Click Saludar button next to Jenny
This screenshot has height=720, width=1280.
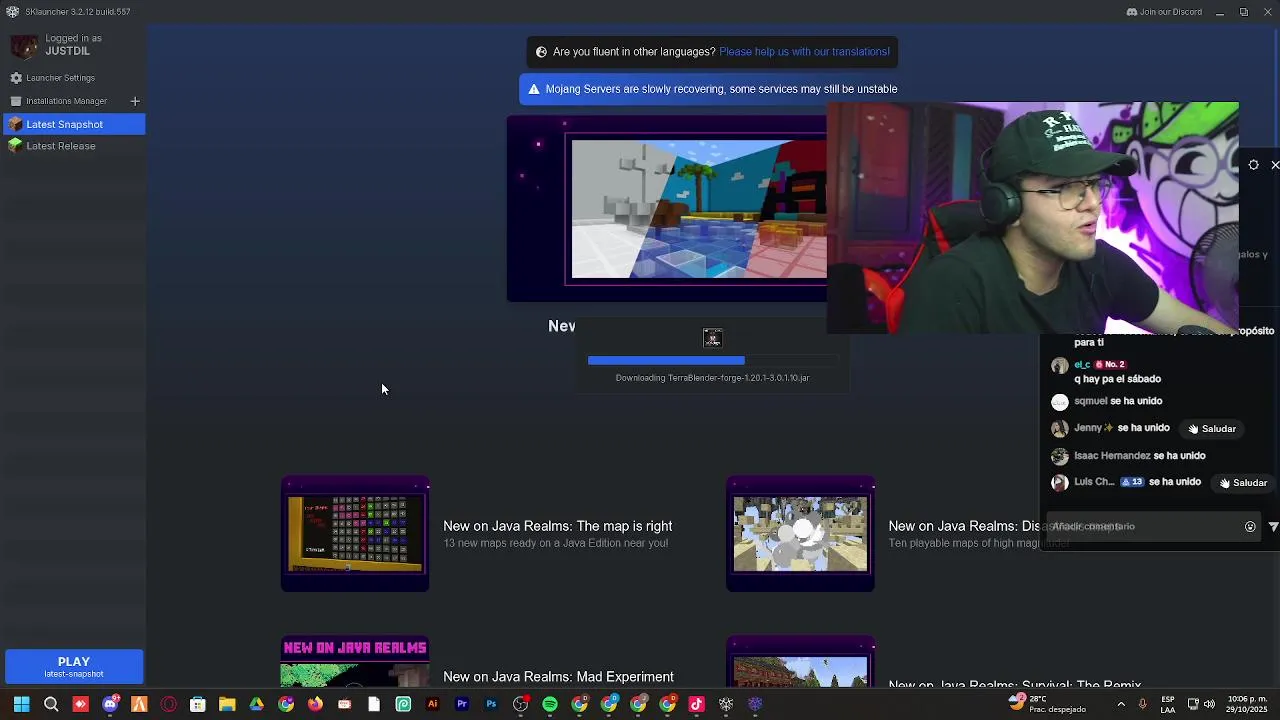pyautogui.click(x=1212, y=429)
